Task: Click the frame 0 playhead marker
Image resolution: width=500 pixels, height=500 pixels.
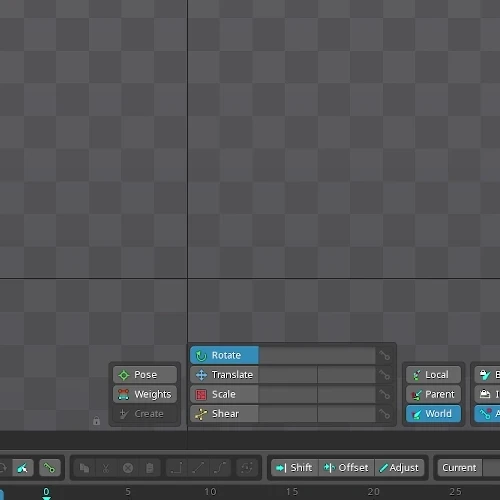Action: point(46,493)
